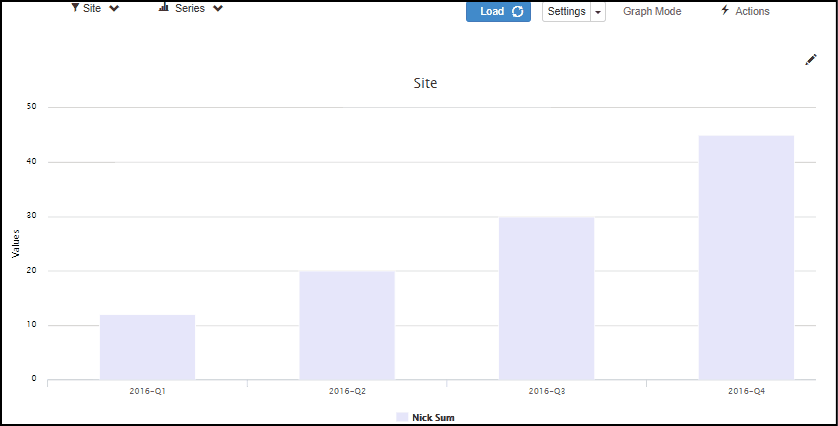Click the lightning bolt Actions icon
Screen dimensions: 838x426
click(725, 10)
